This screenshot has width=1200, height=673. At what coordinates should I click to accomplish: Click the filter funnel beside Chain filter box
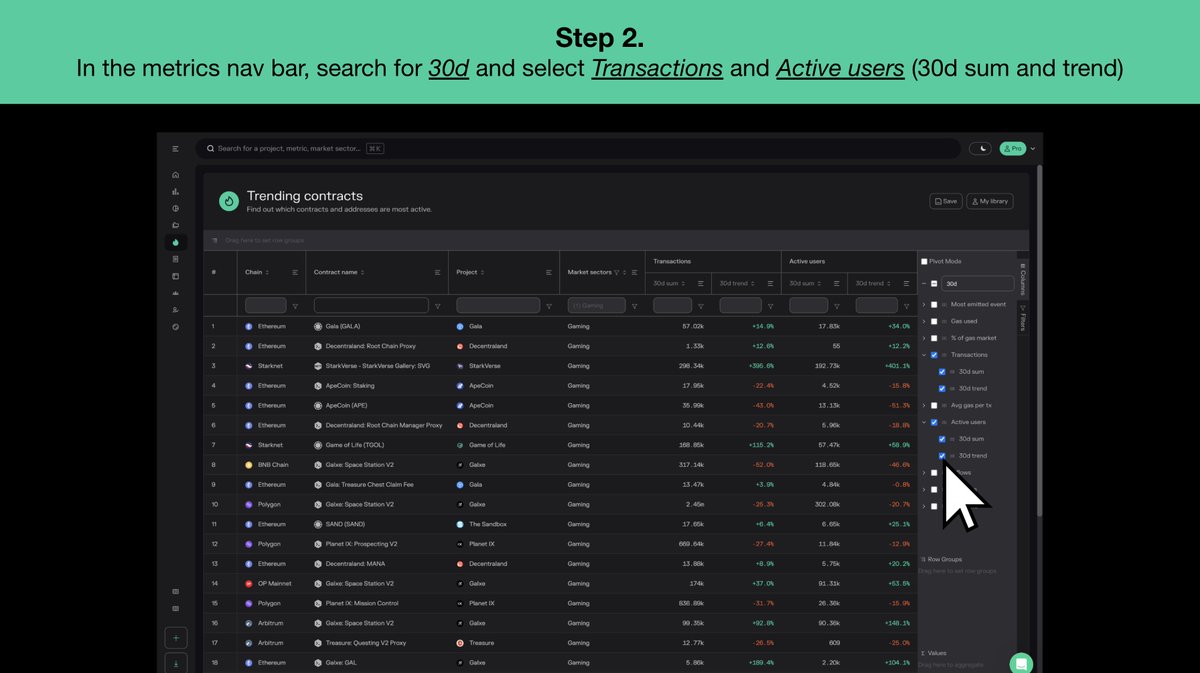click(x=295, y=306)
